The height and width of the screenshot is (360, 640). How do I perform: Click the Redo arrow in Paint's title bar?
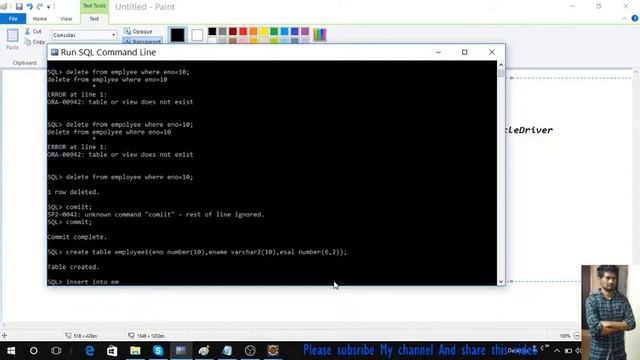tap(40, 7)
